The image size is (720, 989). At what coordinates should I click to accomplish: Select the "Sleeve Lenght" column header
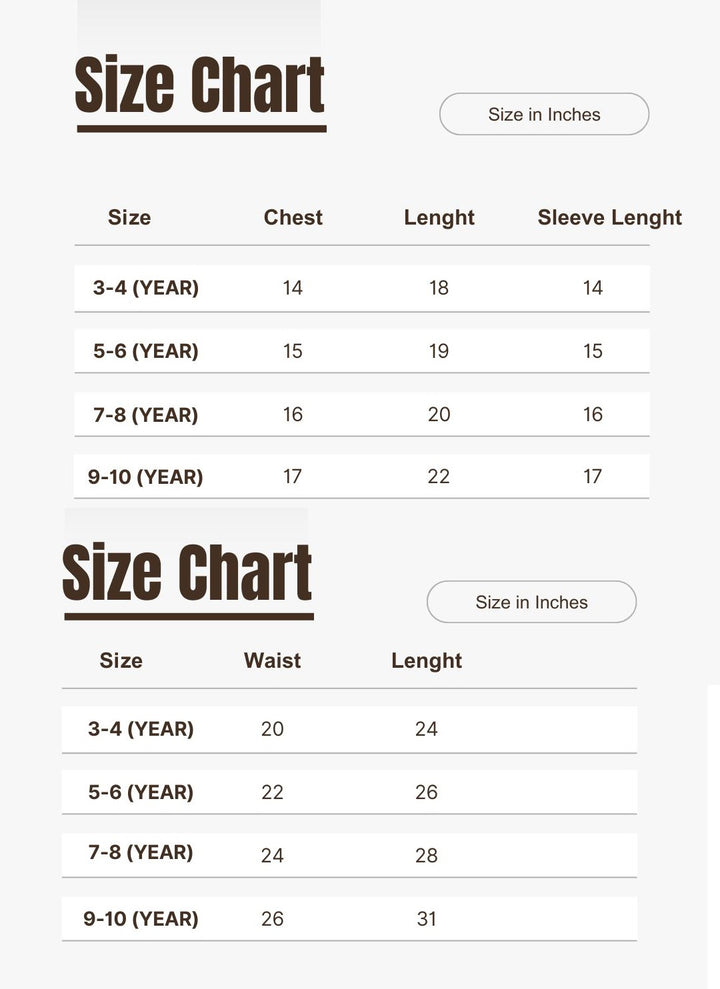pos(609,218)
